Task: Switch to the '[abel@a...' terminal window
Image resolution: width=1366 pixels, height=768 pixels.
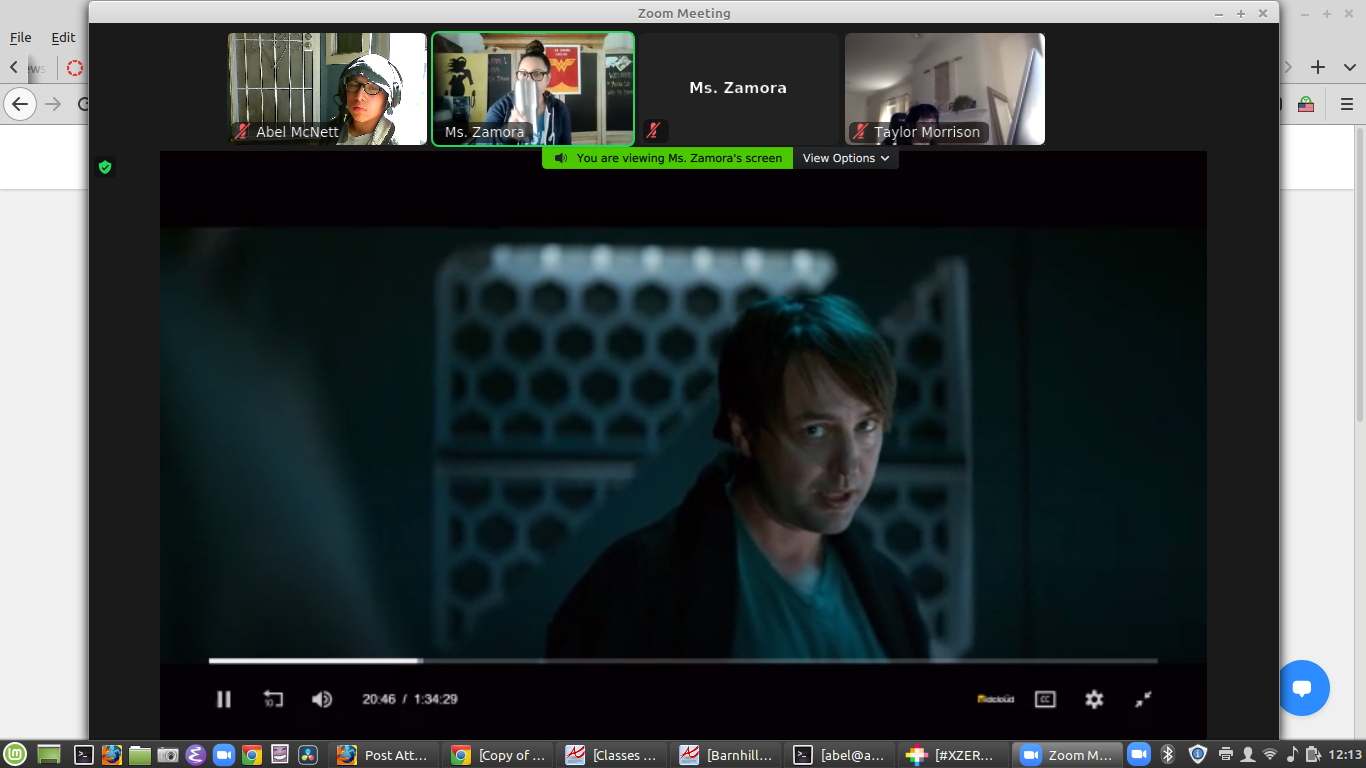Action: tap(840, 755)
